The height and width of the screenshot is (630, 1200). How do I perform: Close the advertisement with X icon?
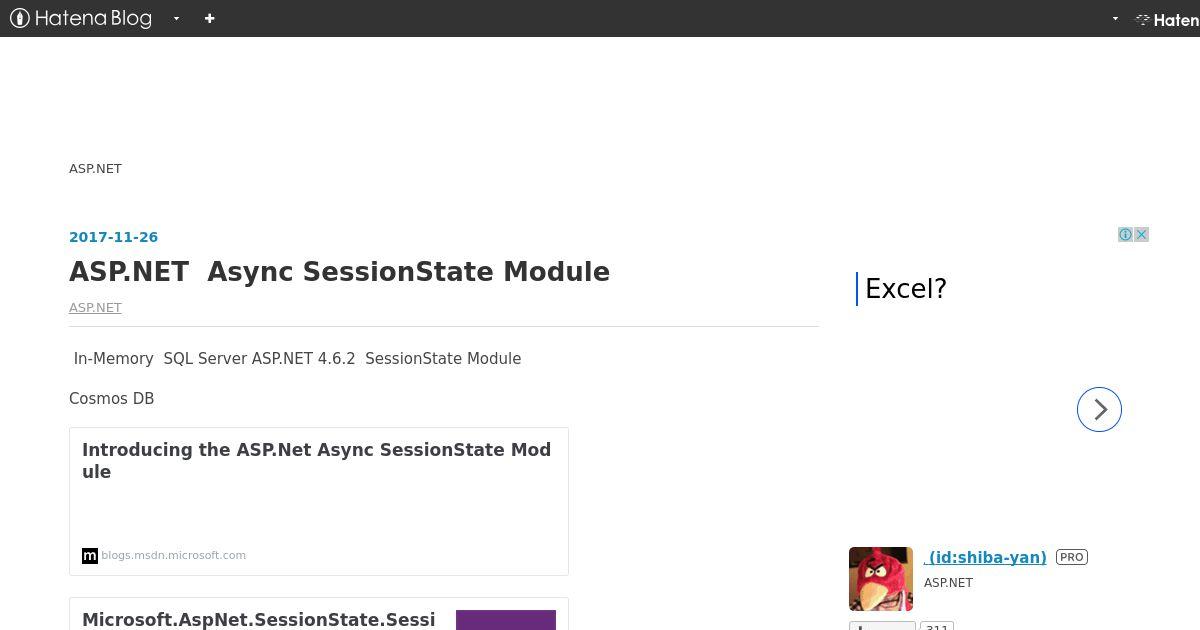[1141, 234]
